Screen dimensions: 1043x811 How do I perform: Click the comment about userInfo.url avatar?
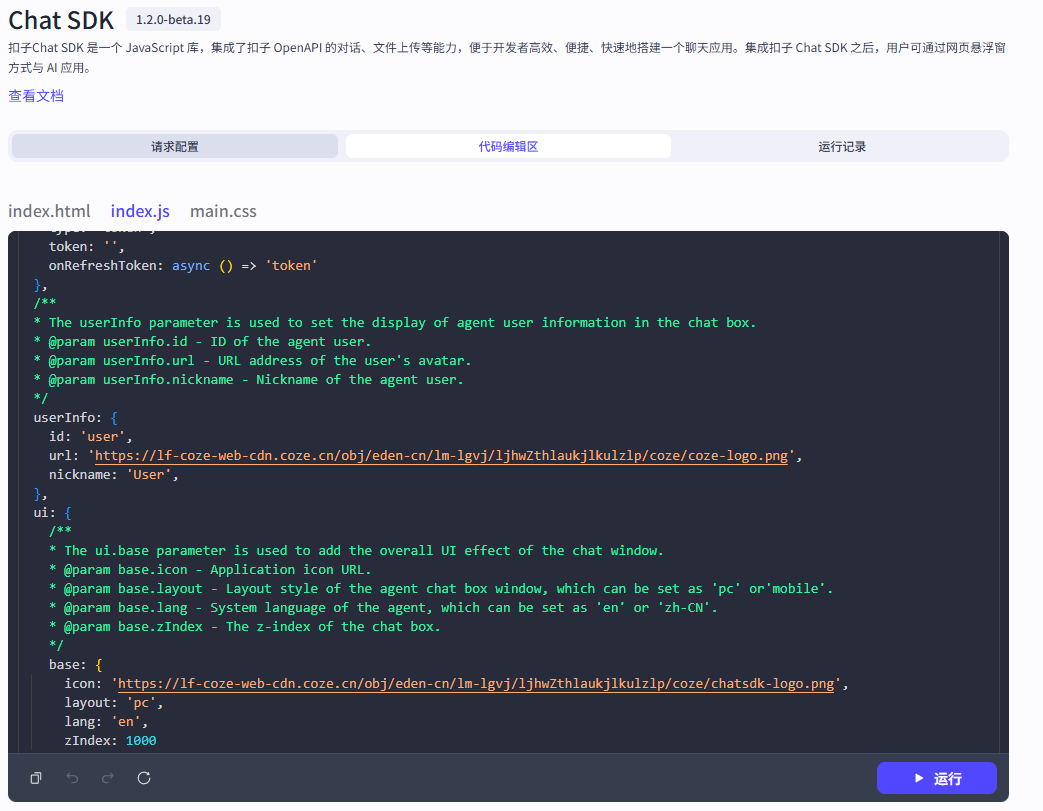(x=252, y=361)
